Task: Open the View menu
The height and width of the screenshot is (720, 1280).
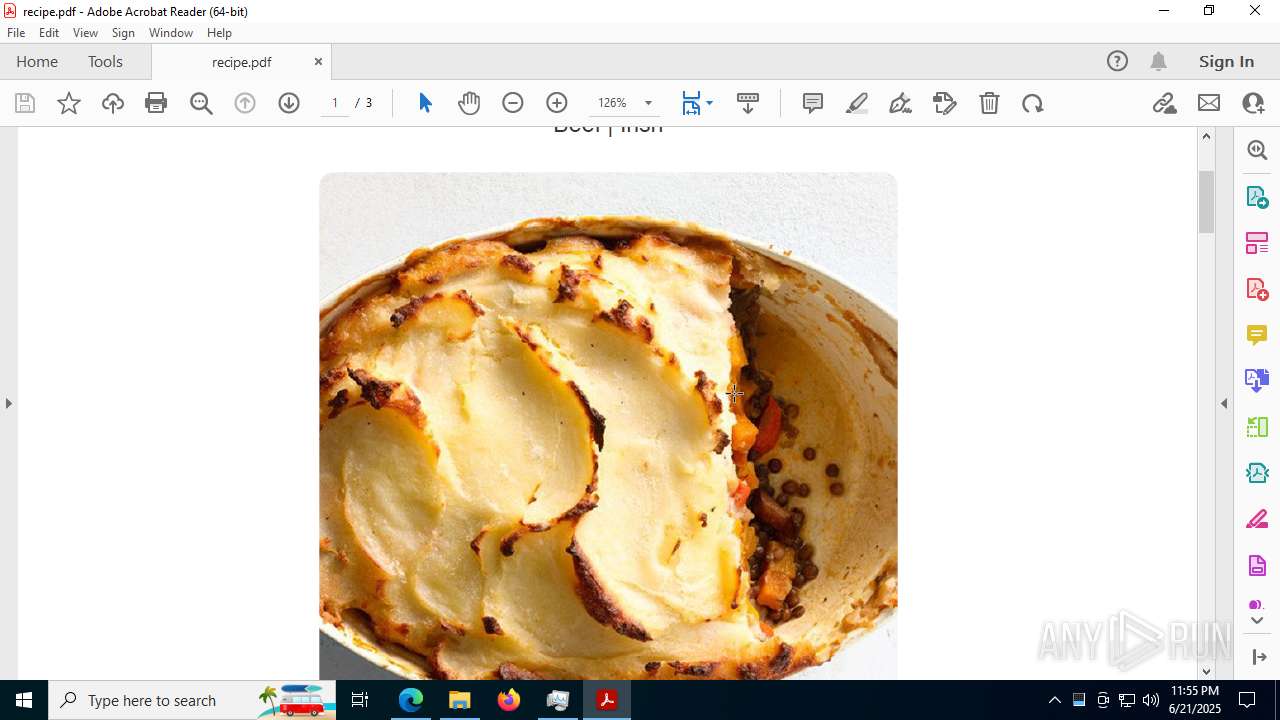Action: tap(85, 33)
